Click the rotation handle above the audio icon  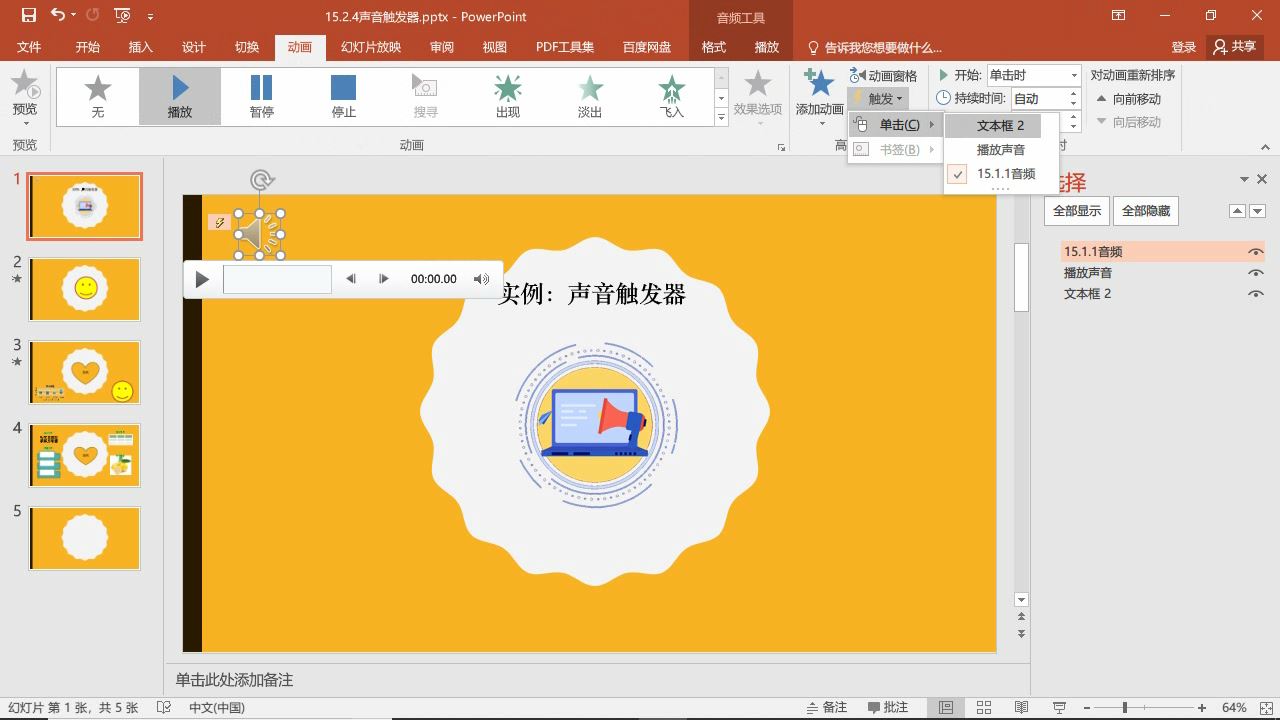261,180
